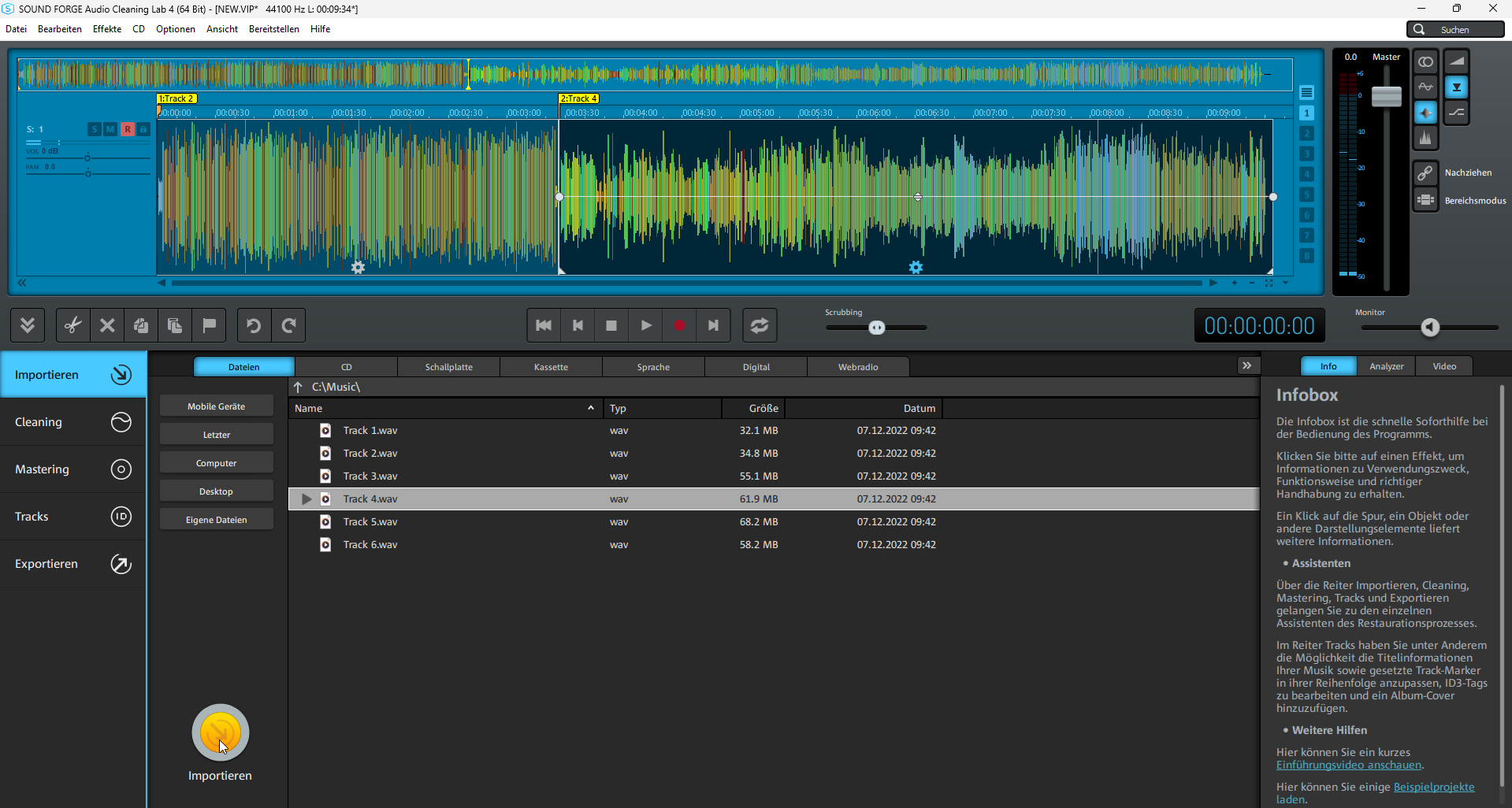
Task: Click the paste toolbar icon
Action: point(175,325)
